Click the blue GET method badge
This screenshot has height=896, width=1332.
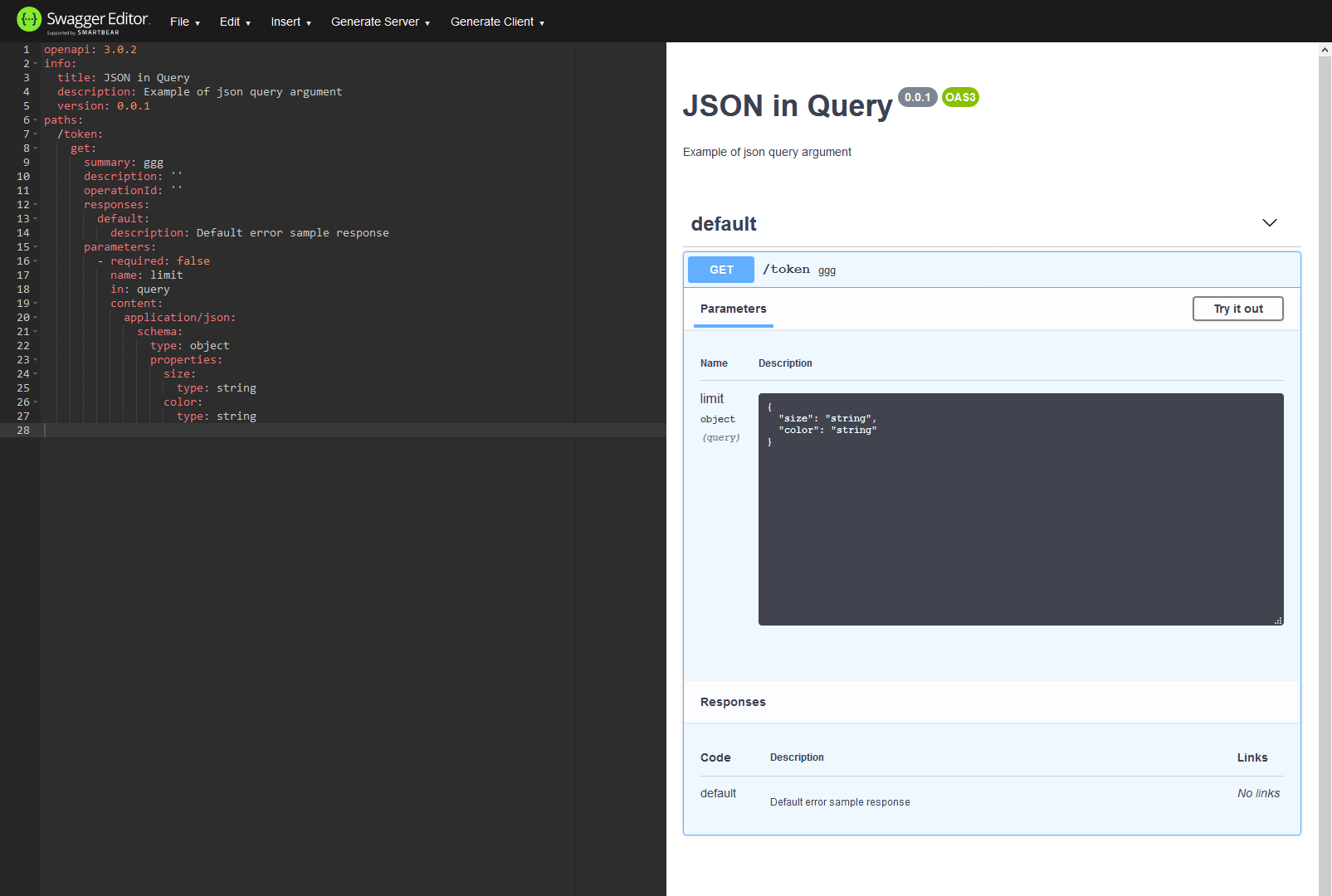720,270
